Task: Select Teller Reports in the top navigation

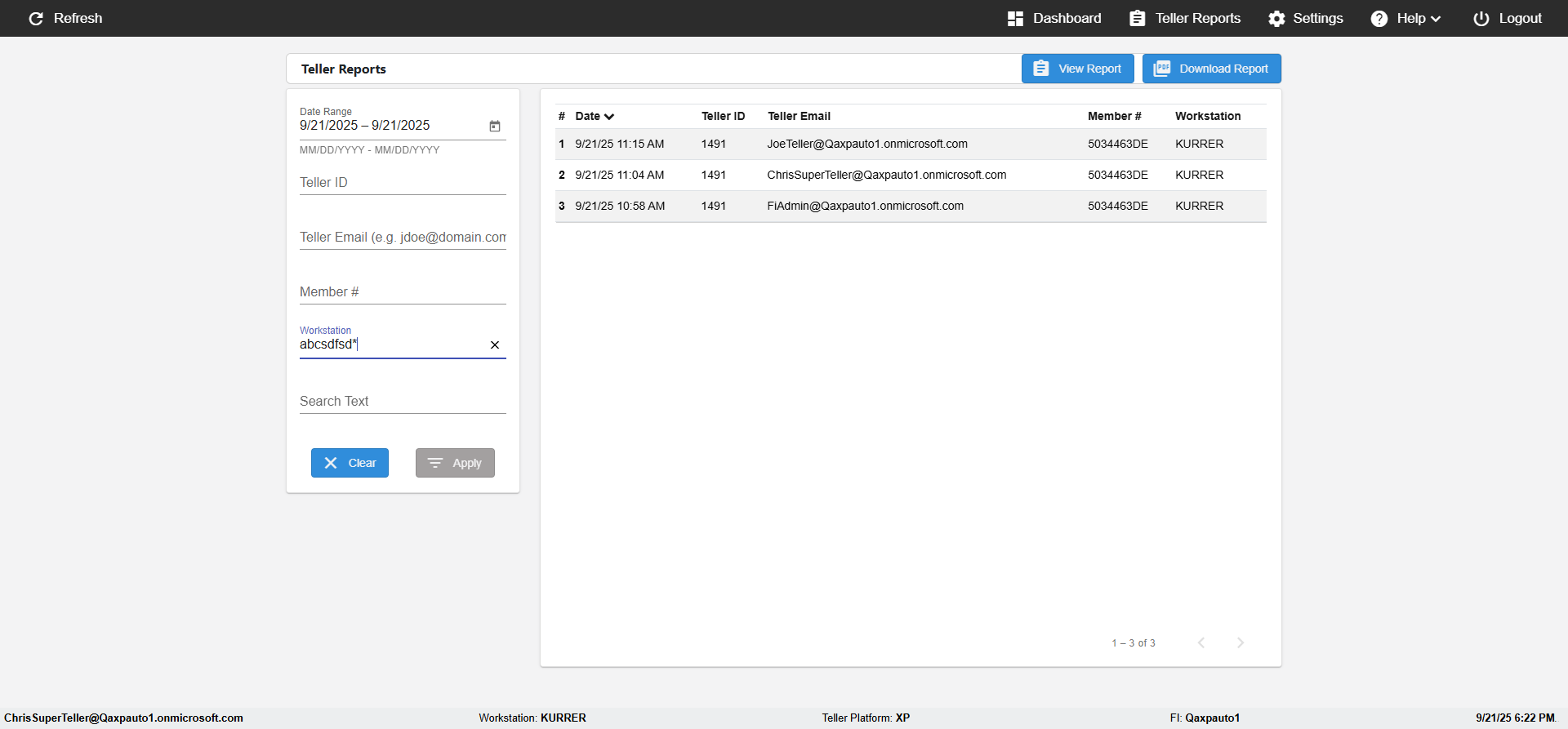Action: (x=1185, y=18)
